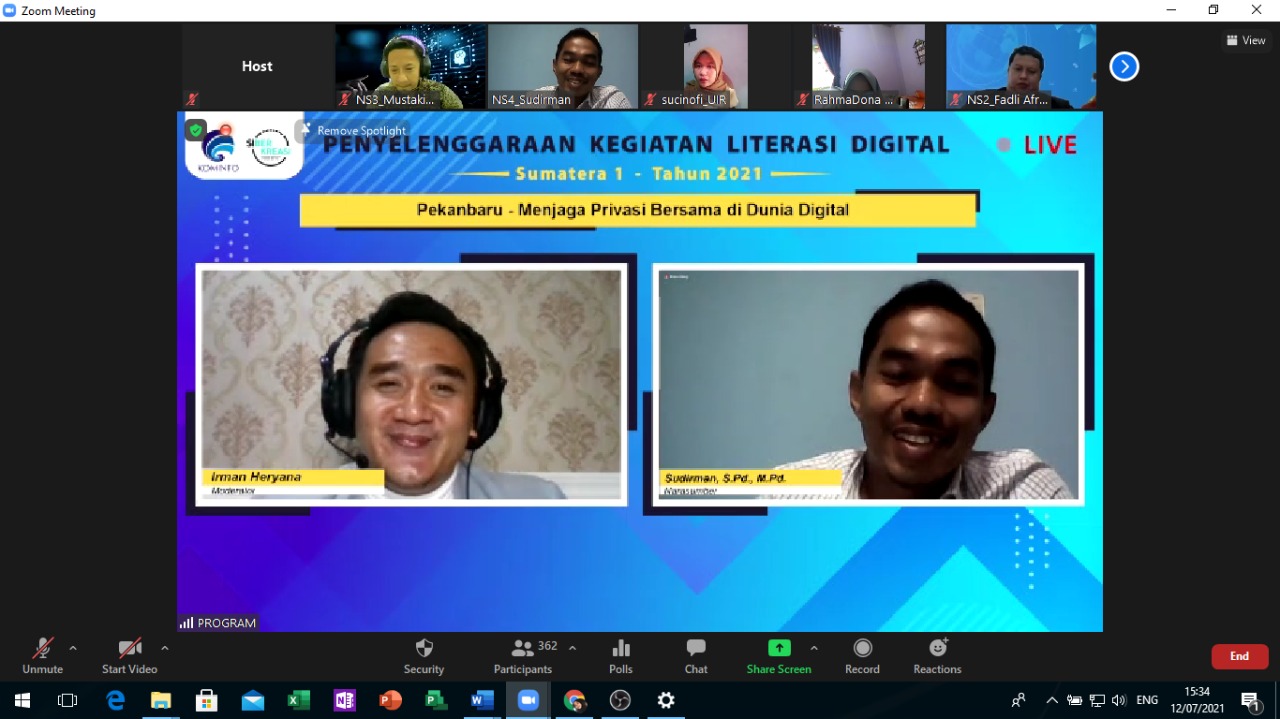Open the View menu top right
Viewport: 1280px width, 719px height.
tap(1246, 40)
